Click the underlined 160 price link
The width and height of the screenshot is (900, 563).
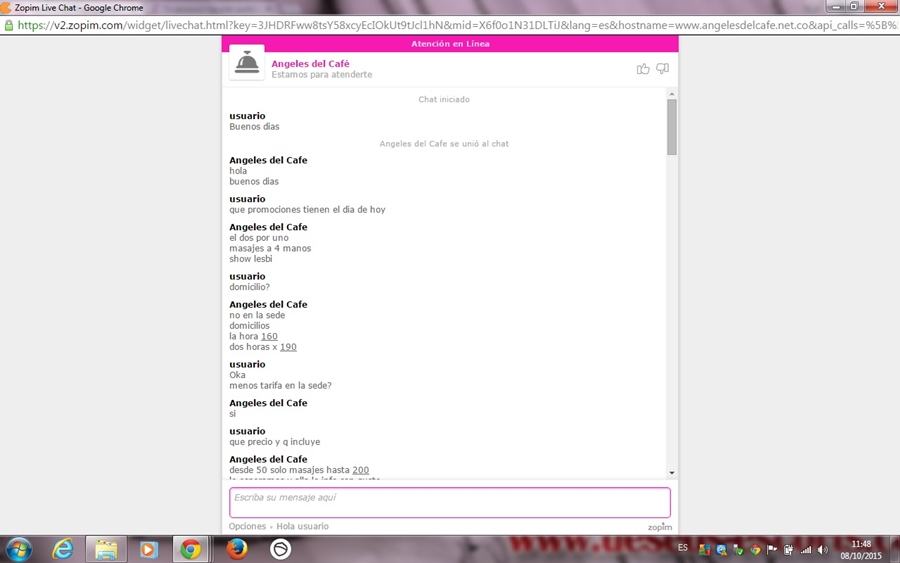(x=269, y=337)
